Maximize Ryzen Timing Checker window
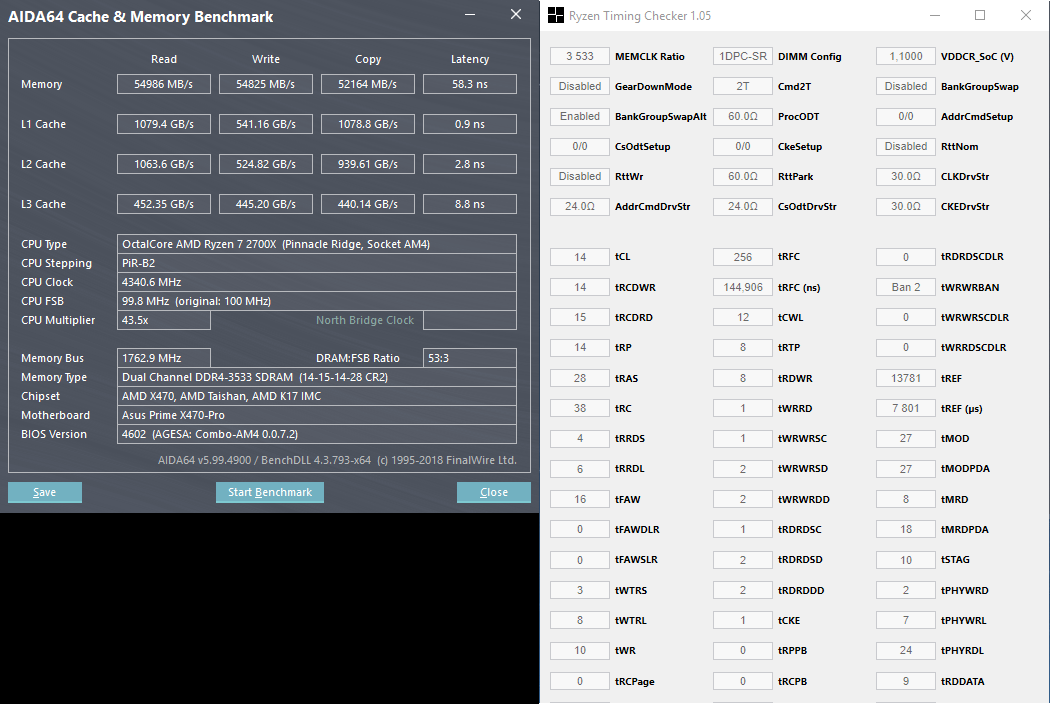 [x=980, y=15]
